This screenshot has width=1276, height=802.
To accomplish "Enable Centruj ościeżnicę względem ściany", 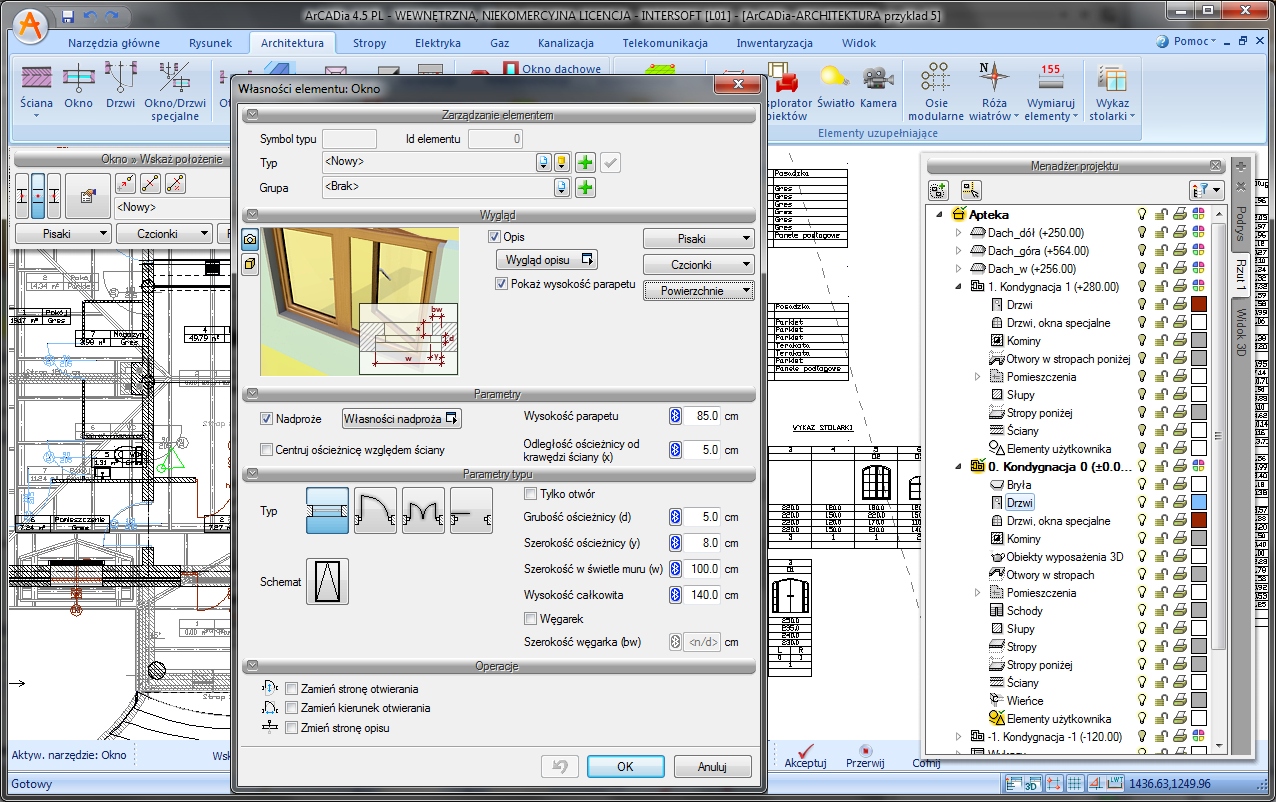I will tap(266, 450).
